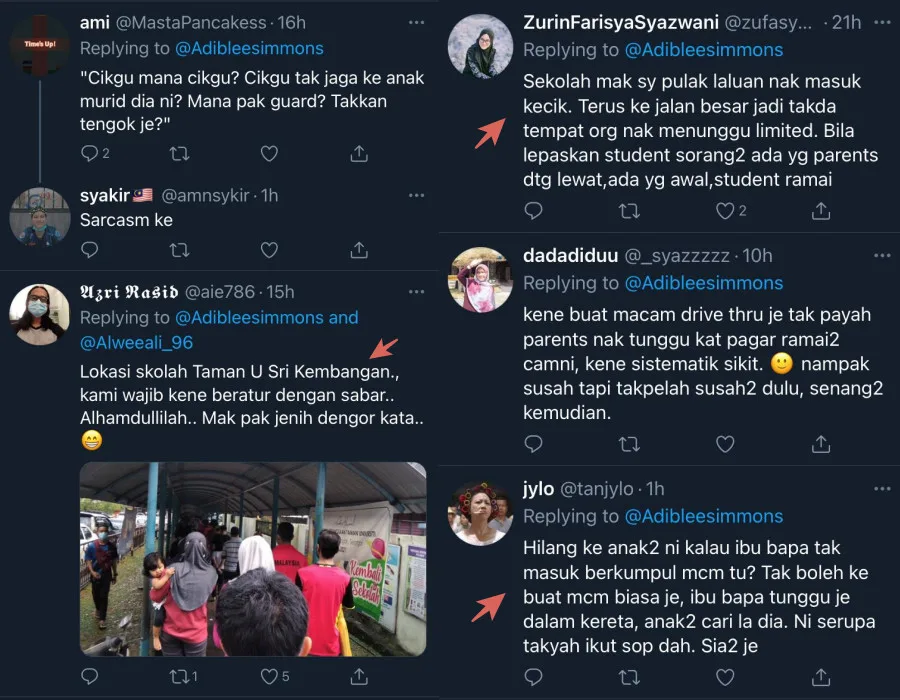Image resolution: width=900 pixels, height=700 pixels.
Task: Open @Adibleesimmons link in ami's reply
Action: click(249, 48)
